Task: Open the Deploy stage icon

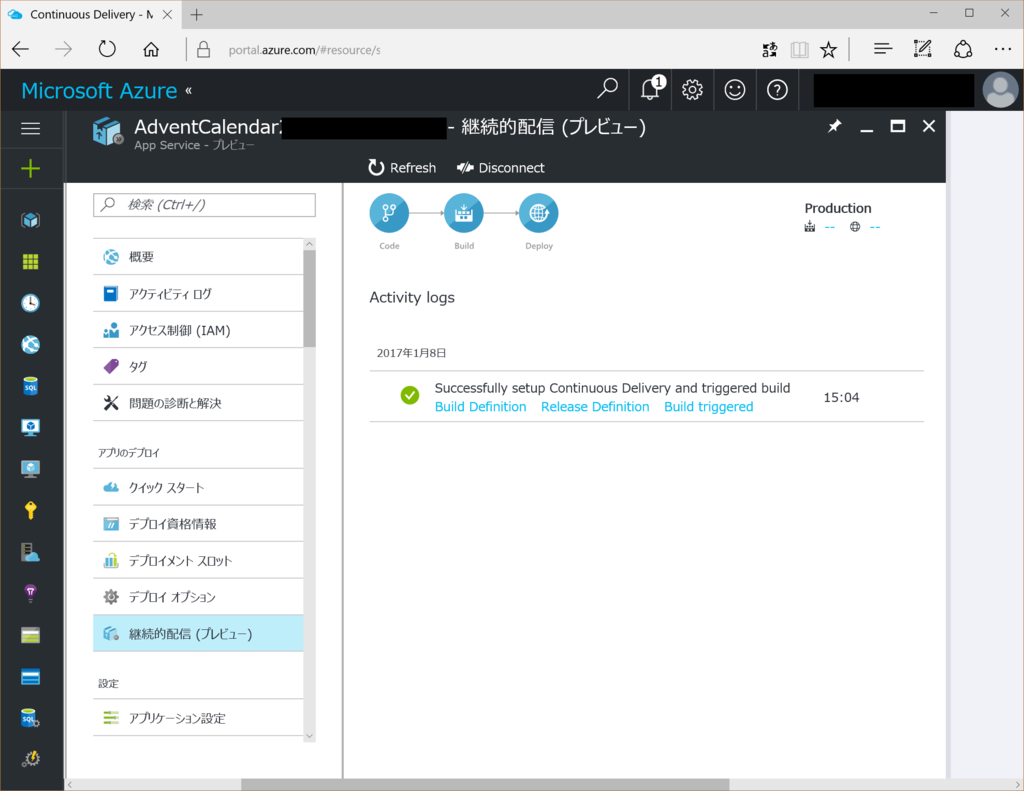Action: [x=539, y=213]
